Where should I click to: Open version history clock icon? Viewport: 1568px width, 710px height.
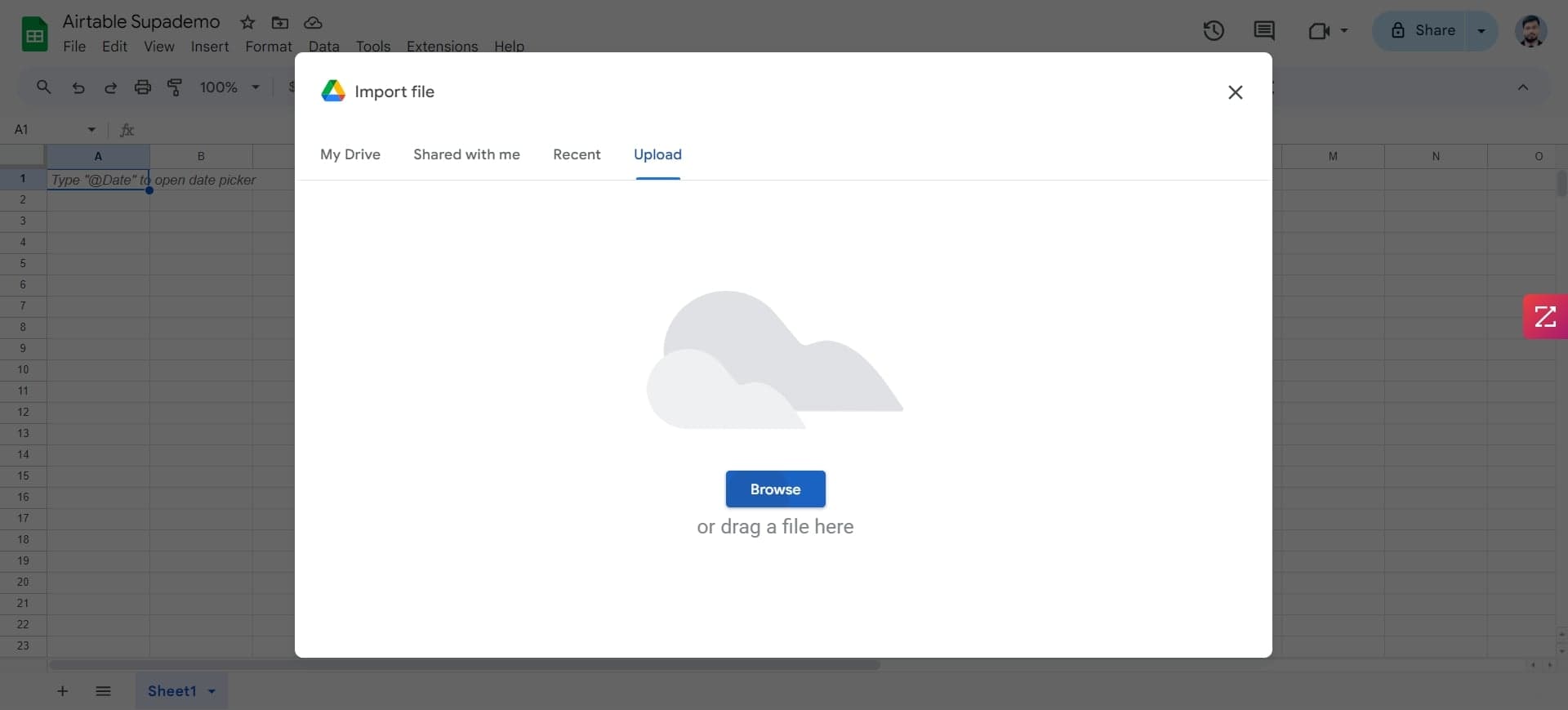[1214, 31]
